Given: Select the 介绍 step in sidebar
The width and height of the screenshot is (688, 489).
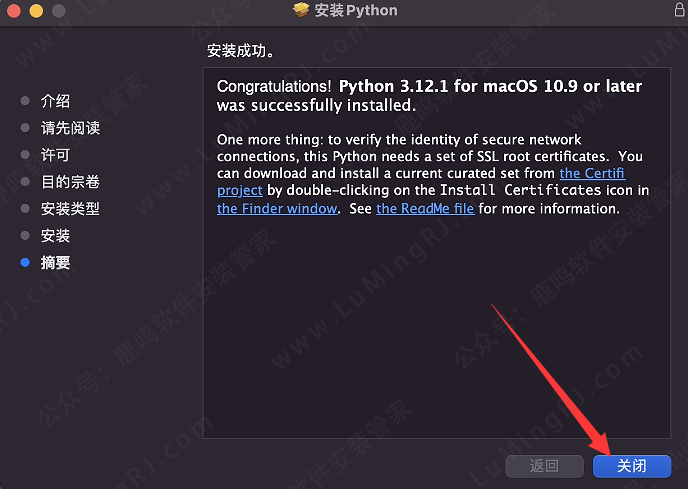Looking at the screenshot, I should 55,101.
